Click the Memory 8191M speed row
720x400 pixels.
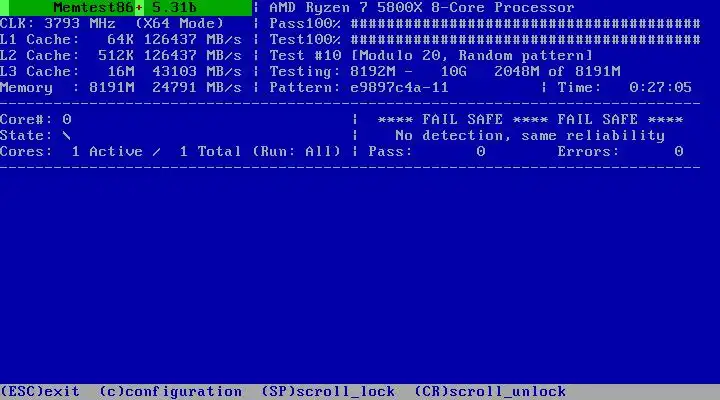tap(121, 87)
